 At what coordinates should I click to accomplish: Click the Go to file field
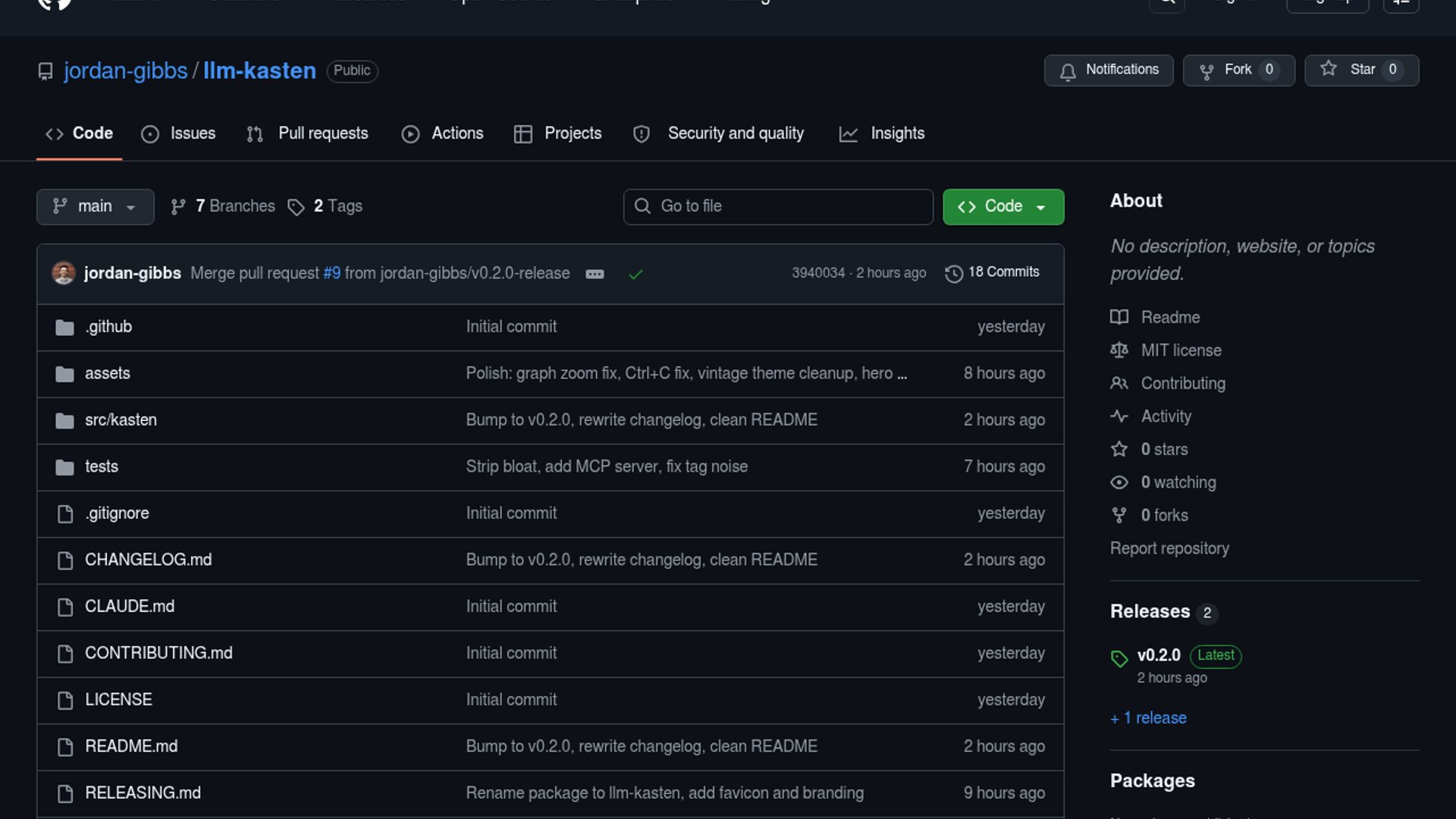(x=778, y=206)
